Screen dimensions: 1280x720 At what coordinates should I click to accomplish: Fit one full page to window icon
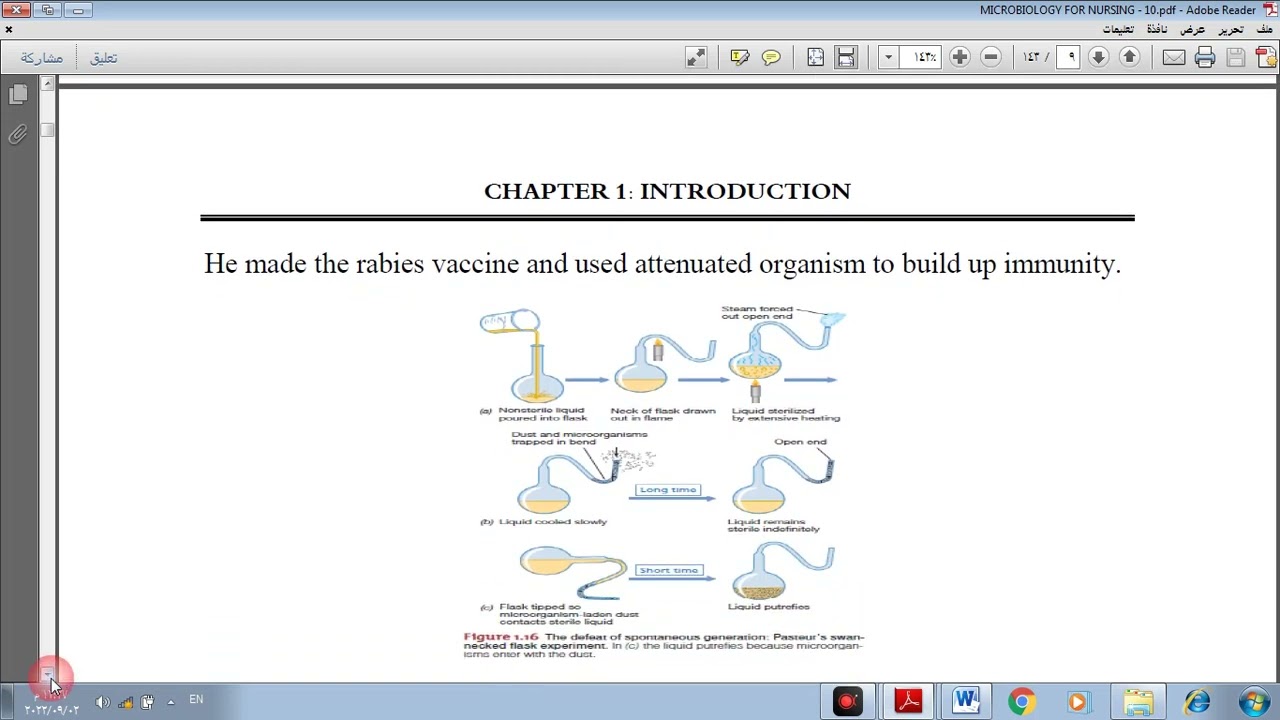[816, 58]
